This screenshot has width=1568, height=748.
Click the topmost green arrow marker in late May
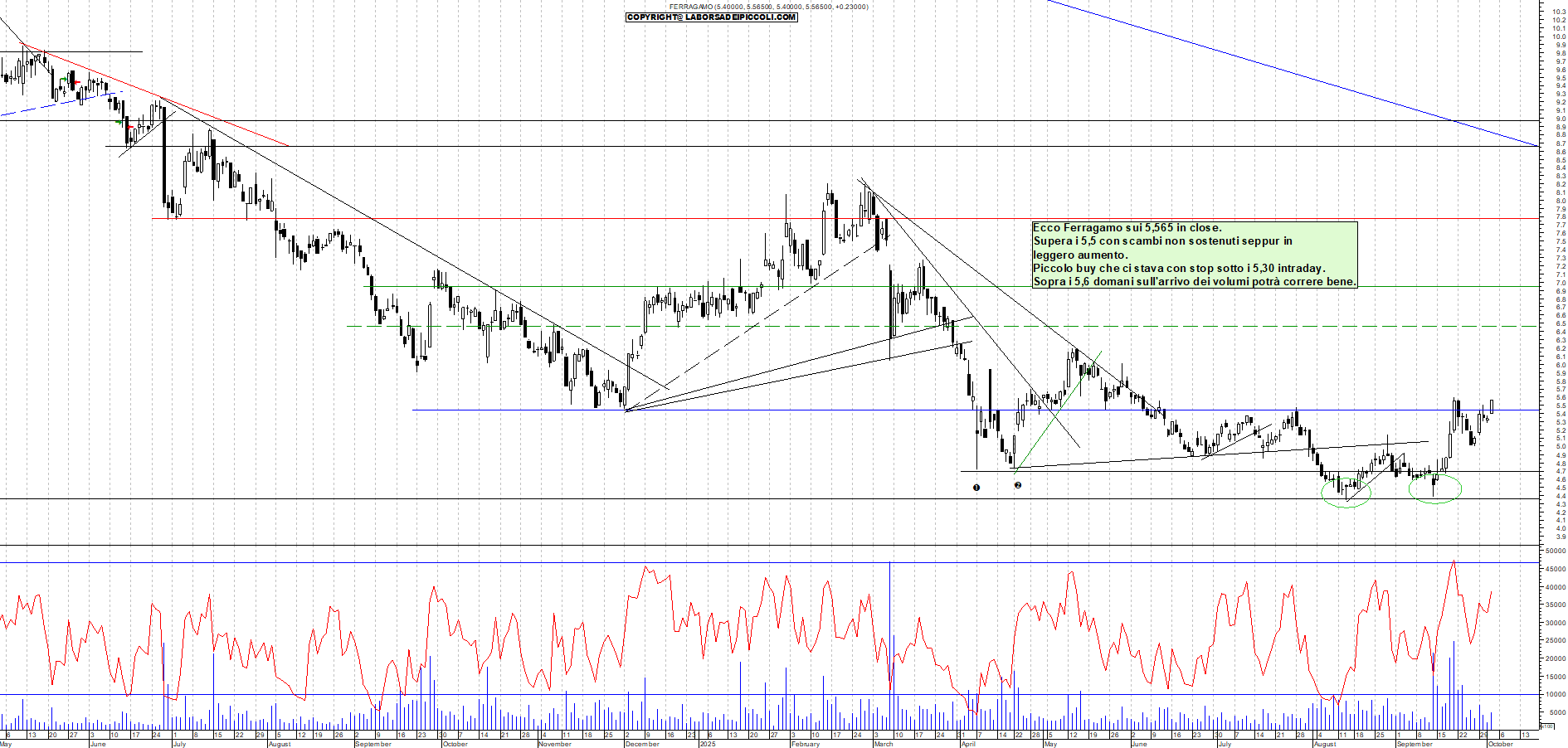(x=63, y=80)
